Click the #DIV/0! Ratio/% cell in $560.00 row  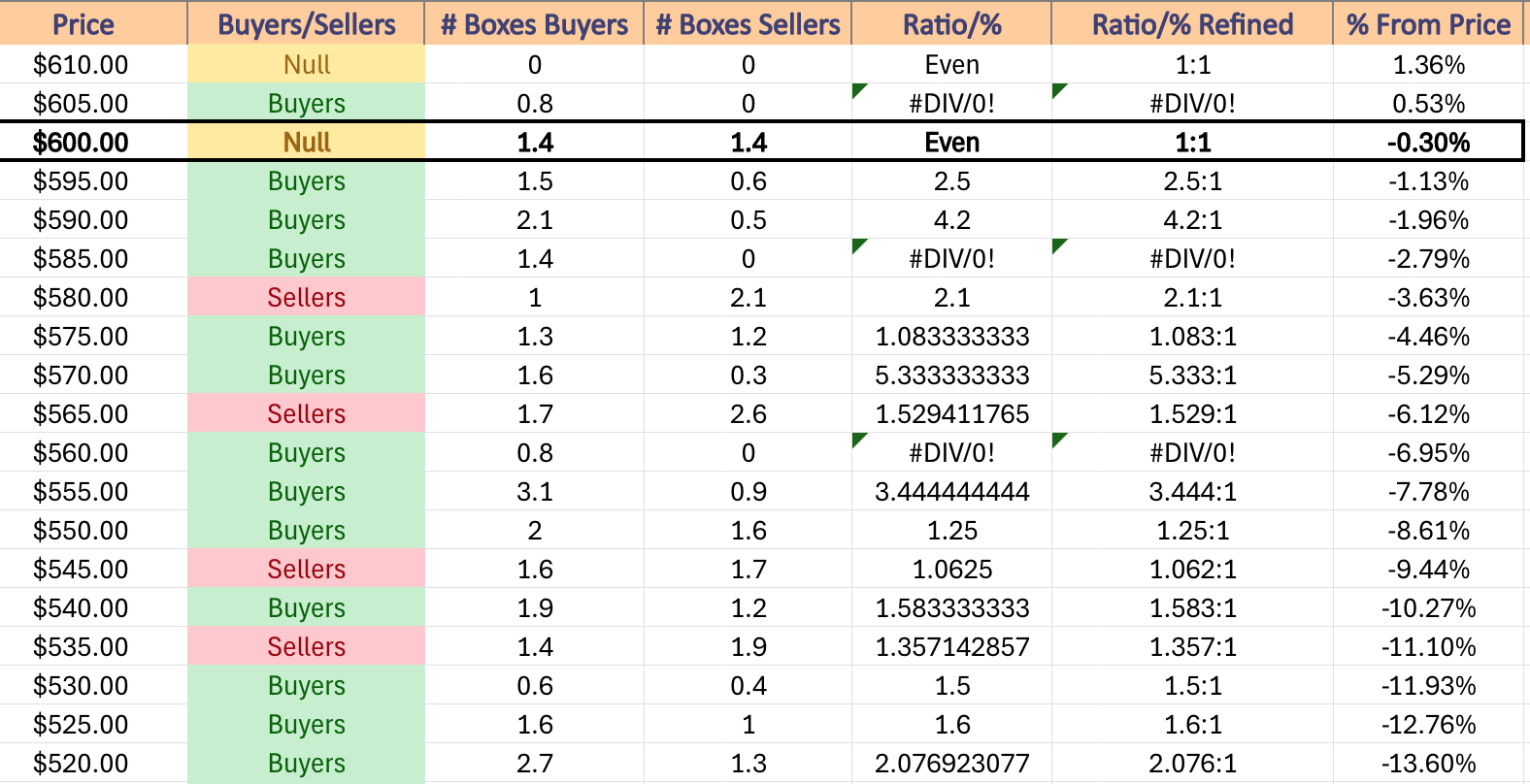pos(951,452)
